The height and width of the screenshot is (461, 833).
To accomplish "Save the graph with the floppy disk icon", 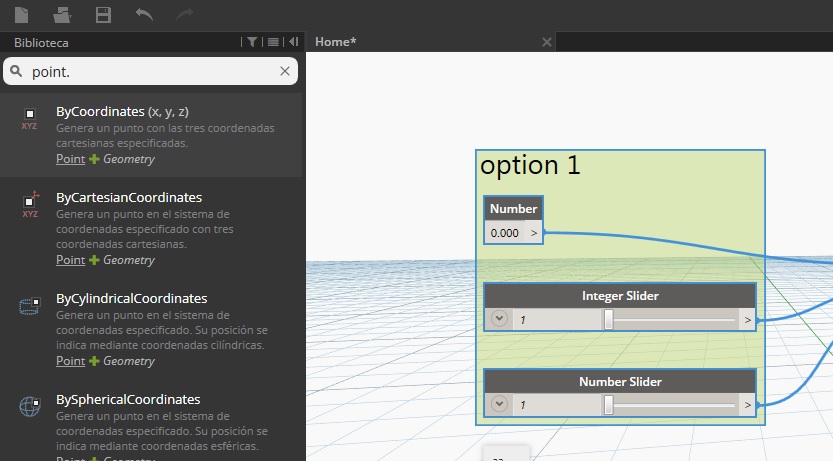I will pos(102,14).
